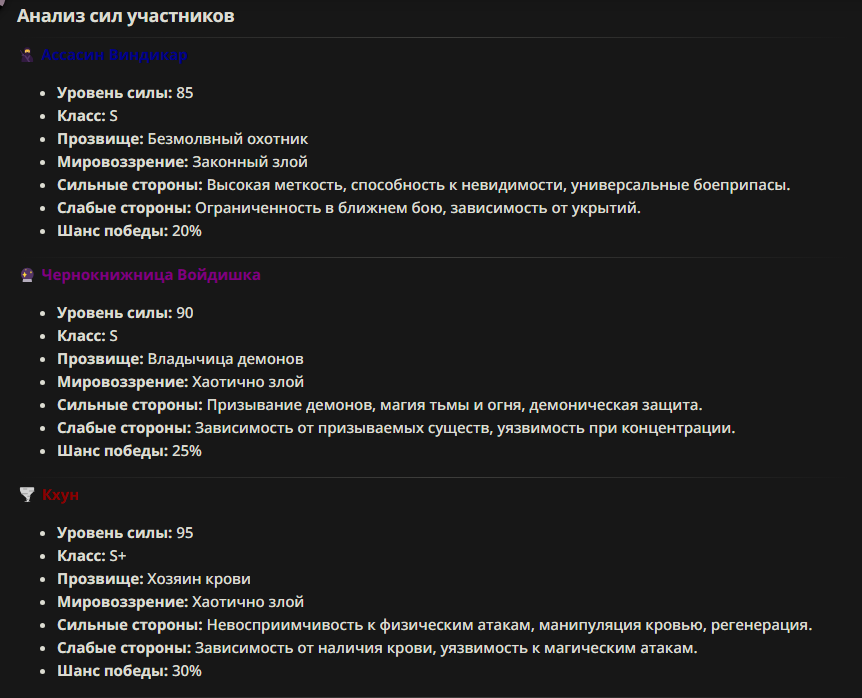
Task: Select the Прозвище: Безмолвный охотник line
Action: pos(183,139)
